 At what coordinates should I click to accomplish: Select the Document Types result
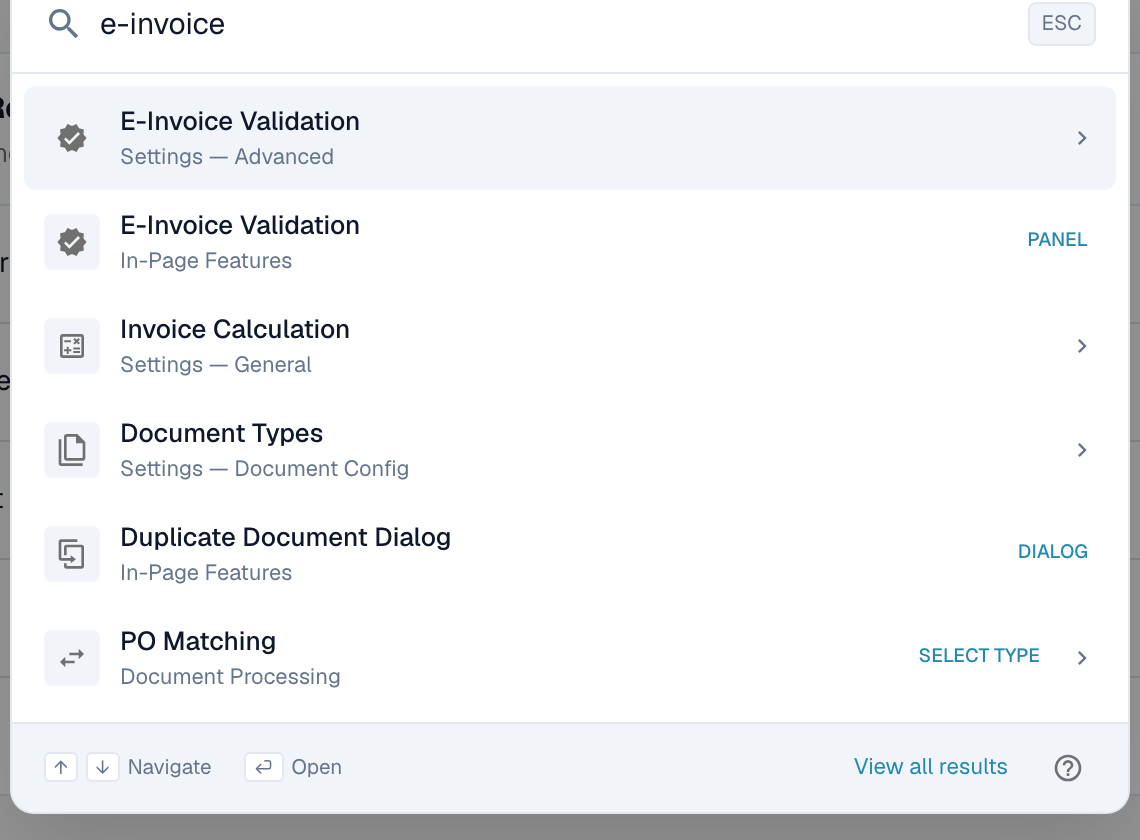(570, 450)
